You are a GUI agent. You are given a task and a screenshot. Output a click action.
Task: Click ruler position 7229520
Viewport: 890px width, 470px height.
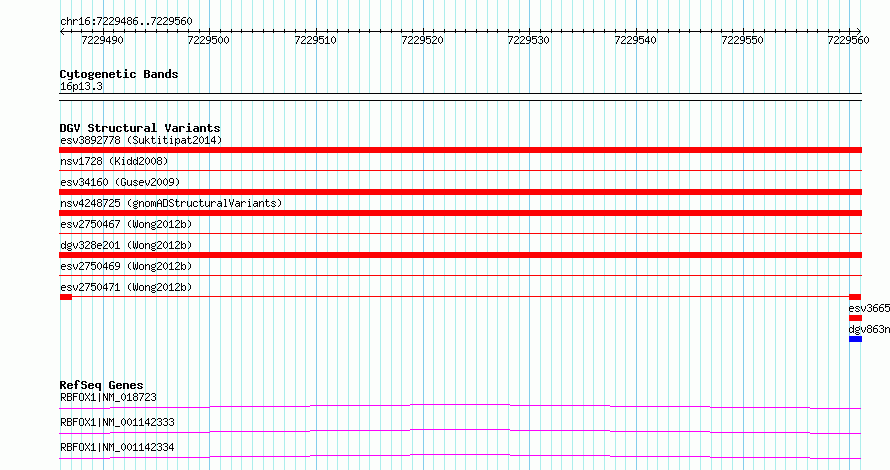pyautogui.click(x=422, y=40)
